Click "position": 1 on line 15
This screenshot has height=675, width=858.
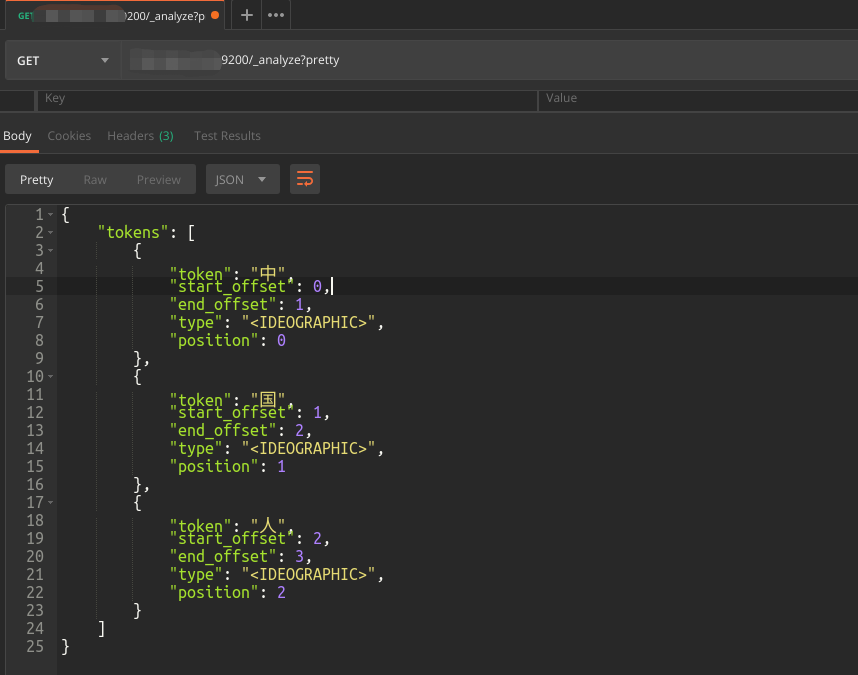[228, 467]
